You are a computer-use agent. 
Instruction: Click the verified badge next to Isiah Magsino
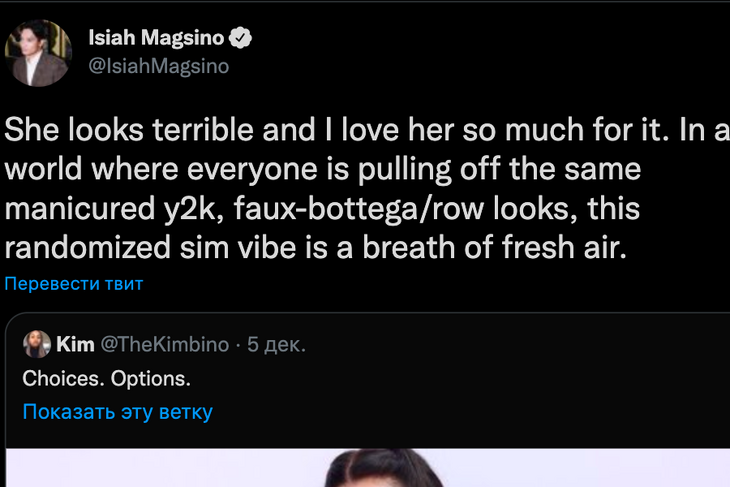[x=241, y=39]
